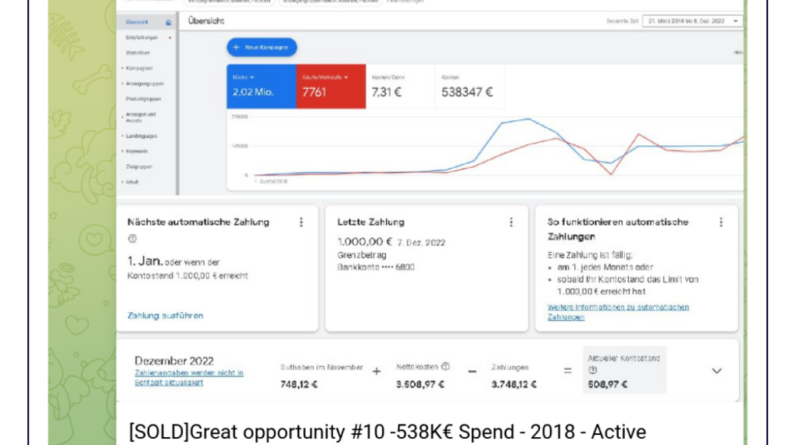Expand the Dezember 2022 billing row chevron
800x445 pixels.
click(x=717, y=371)
